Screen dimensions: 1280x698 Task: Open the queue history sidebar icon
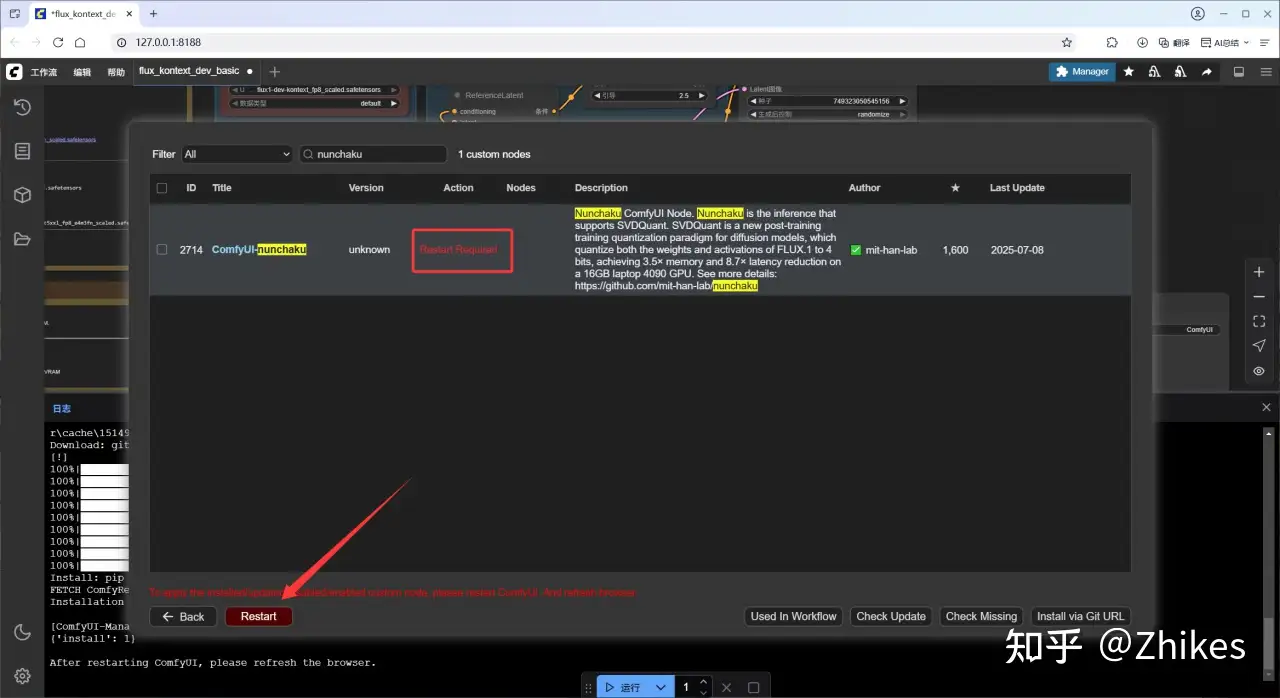click(22, 107)
